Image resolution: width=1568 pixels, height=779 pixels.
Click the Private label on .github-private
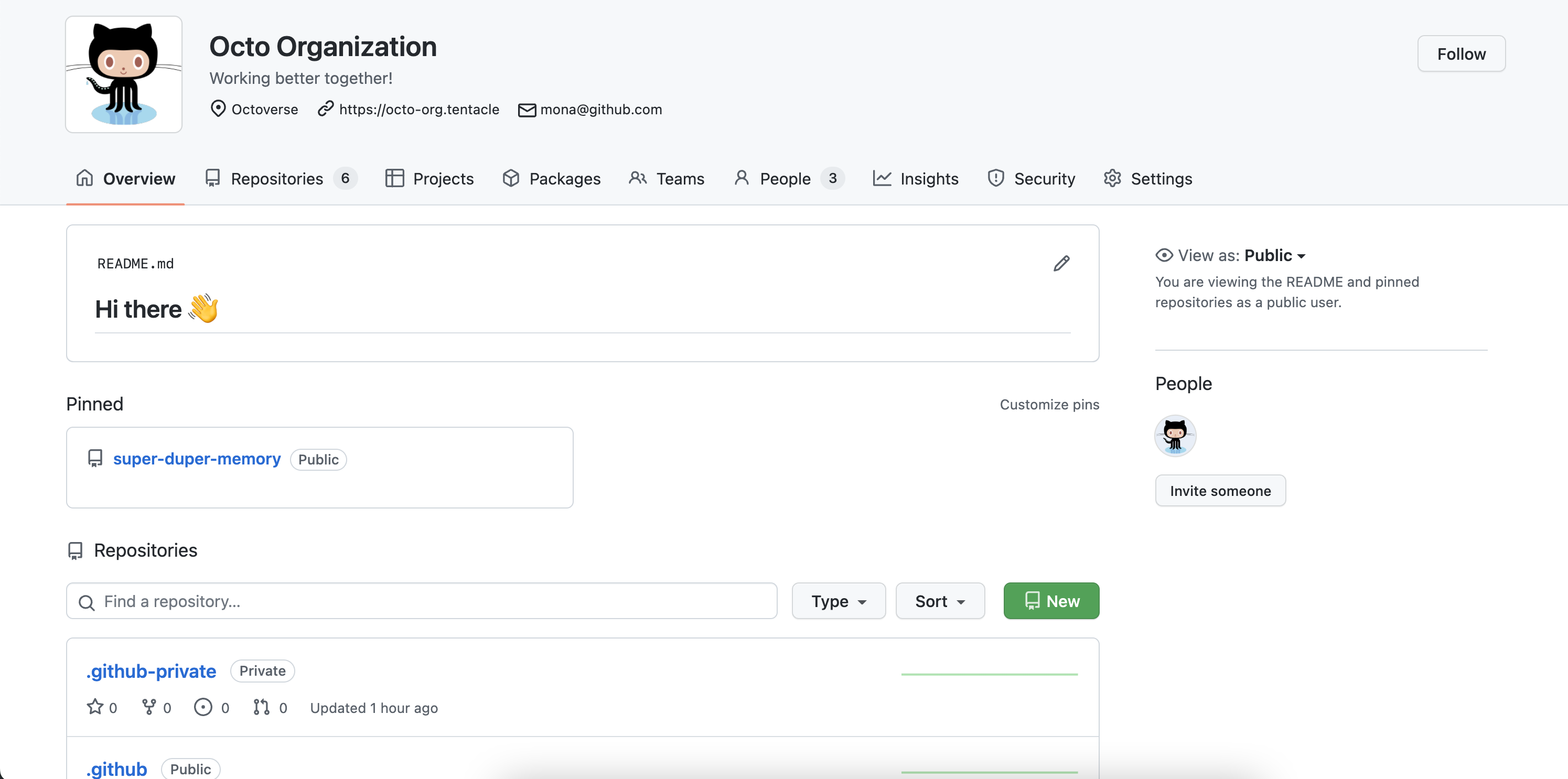click(x=262, y=670)
